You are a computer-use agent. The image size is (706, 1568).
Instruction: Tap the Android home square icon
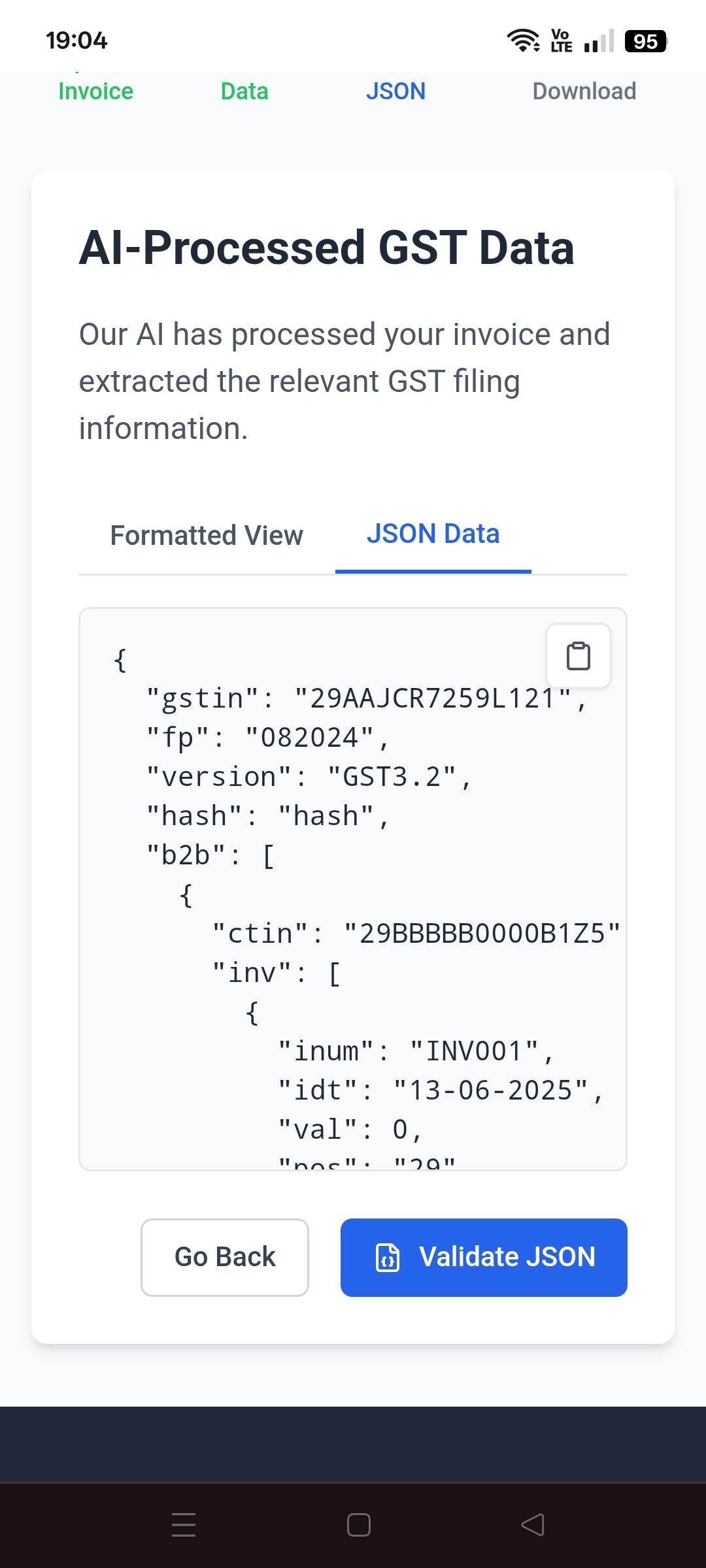pyautogui.click(x=359, y=1525)
